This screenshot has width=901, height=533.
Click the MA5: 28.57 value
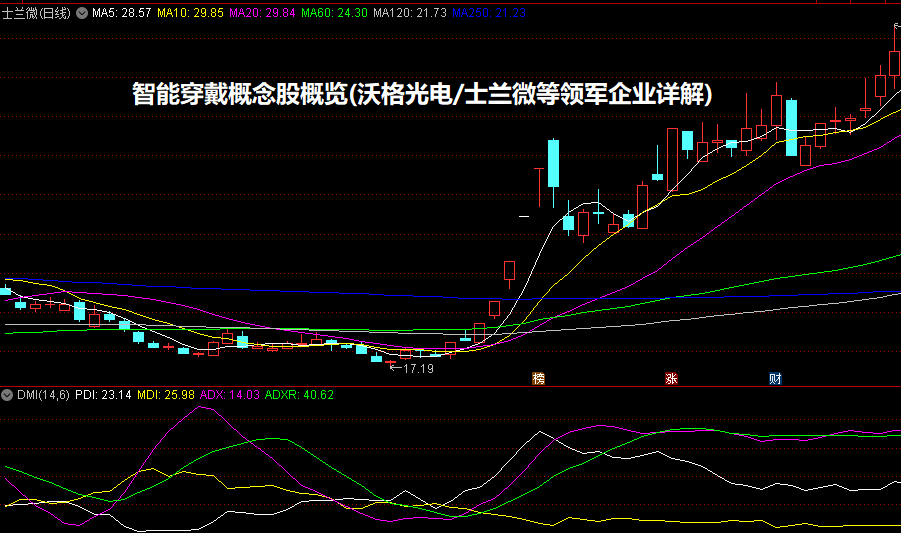(122, 13)
